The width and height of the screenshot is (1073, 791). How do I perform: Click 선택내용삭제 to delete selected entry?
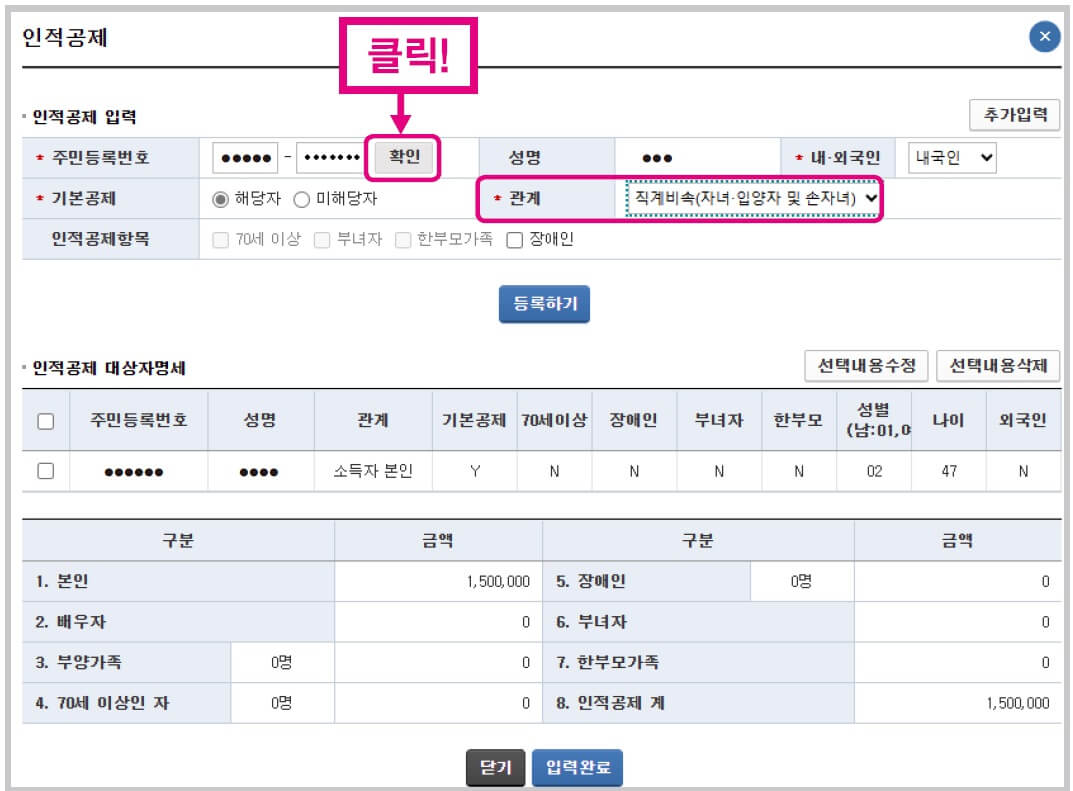tap(999, 366)
